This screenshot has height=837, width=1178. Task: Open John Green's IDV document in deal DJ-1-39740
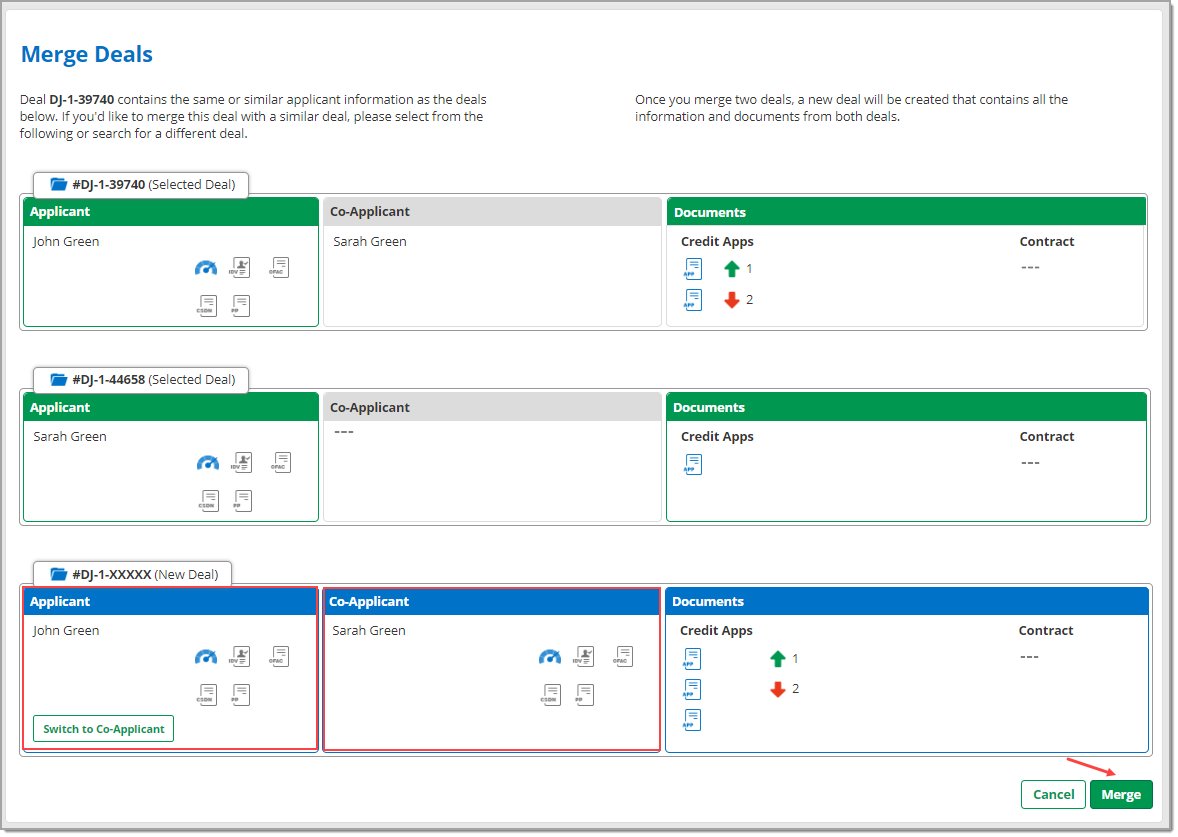pos(240,267)
